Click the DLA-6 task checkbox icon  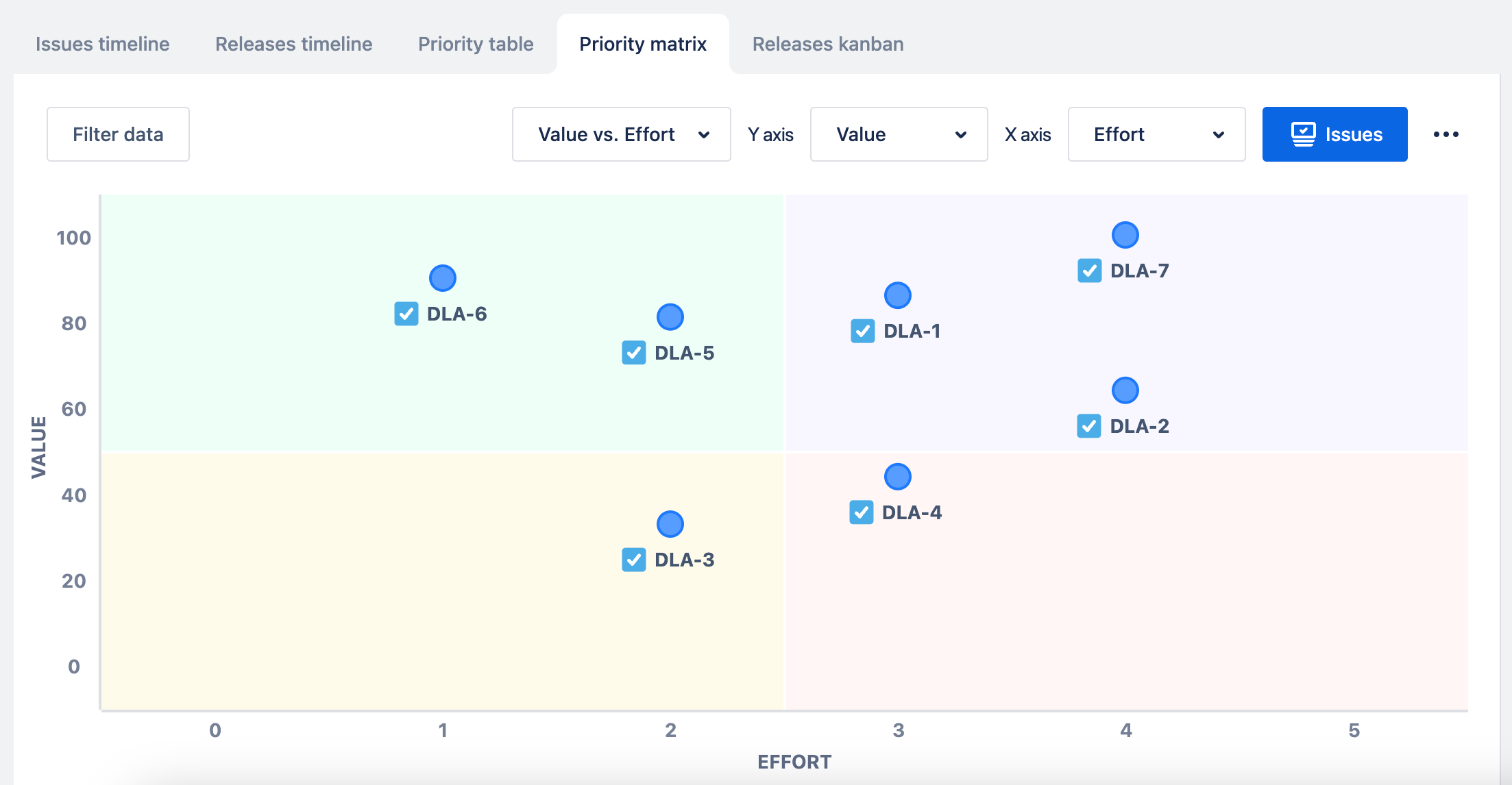tap(406, 314)
